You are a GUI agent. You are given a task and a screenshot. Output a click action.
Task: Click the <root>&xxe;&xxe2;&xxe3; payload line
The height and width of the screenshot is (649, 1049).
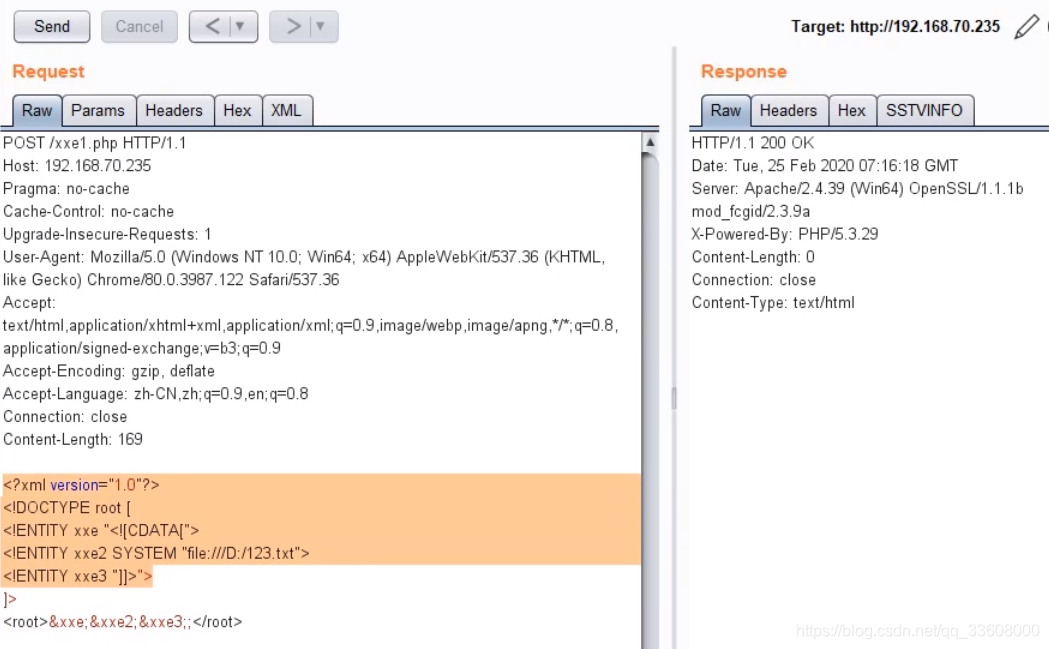(122, 622)
